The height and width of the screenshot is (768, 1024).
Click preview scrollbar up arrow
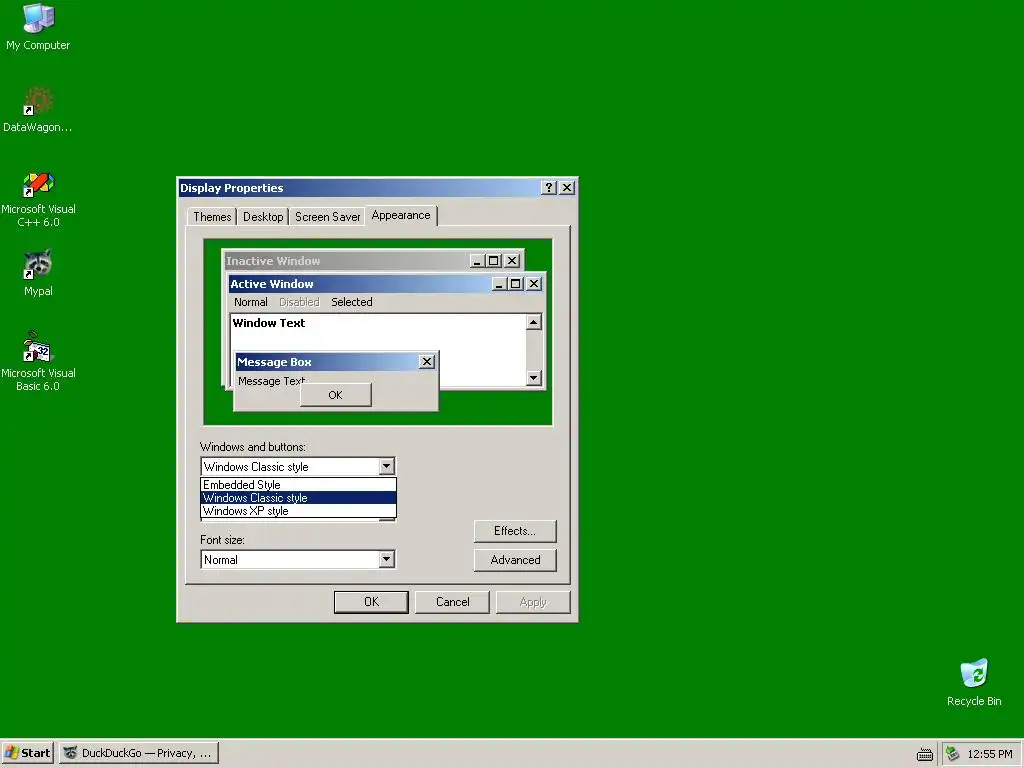[534, 322]
